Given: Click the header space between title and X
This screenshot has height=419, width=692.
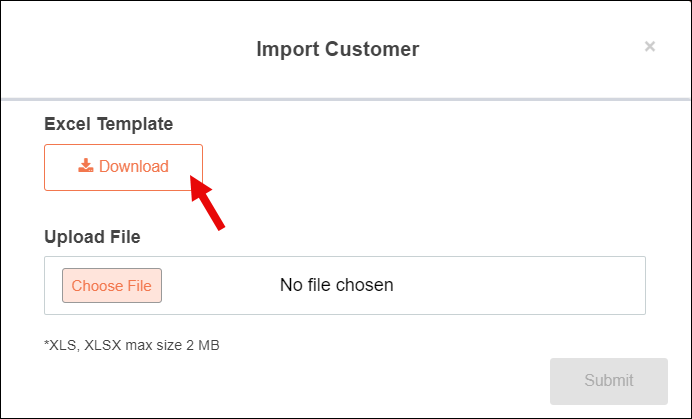Looking at the screenshot, I should (530, 48).
